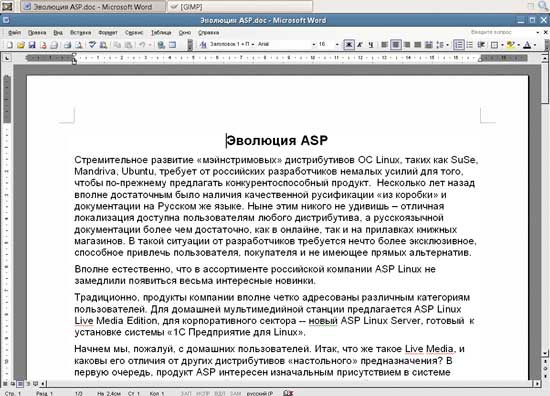Expand the undo history arrow

tap(149, 45)
